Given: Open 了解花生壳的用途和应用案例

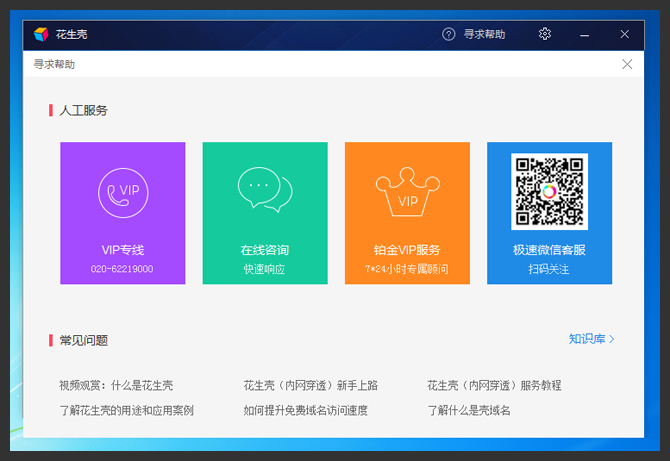Looking at the screenshot, I should point(126,411).
